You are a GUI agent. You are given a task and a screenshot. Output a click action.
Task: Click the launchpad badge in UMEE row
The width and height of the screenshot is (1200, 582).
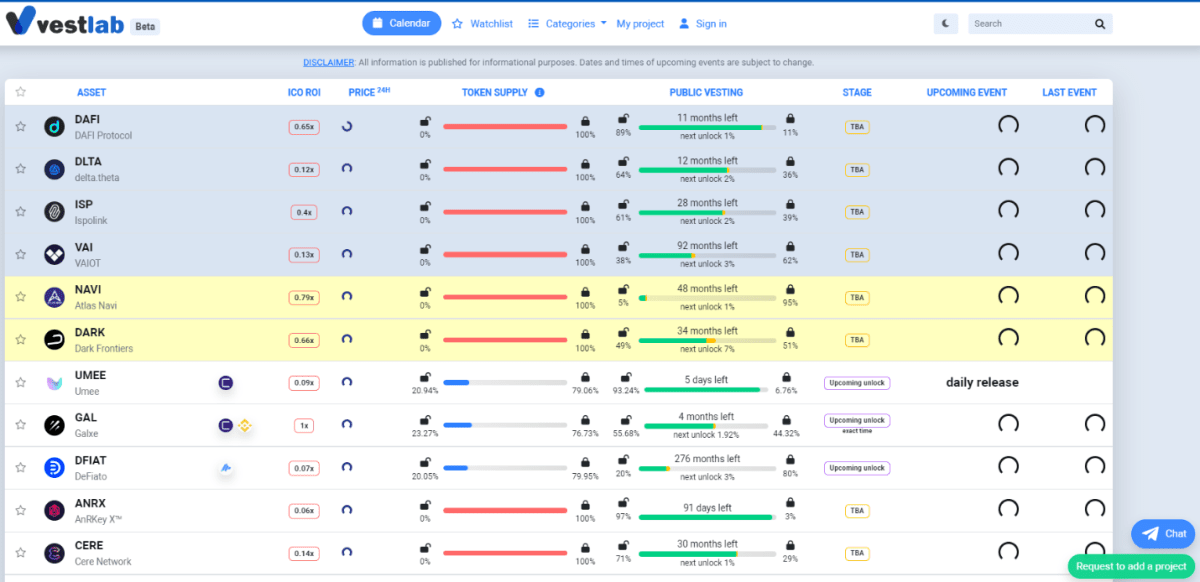pos(226,382)
